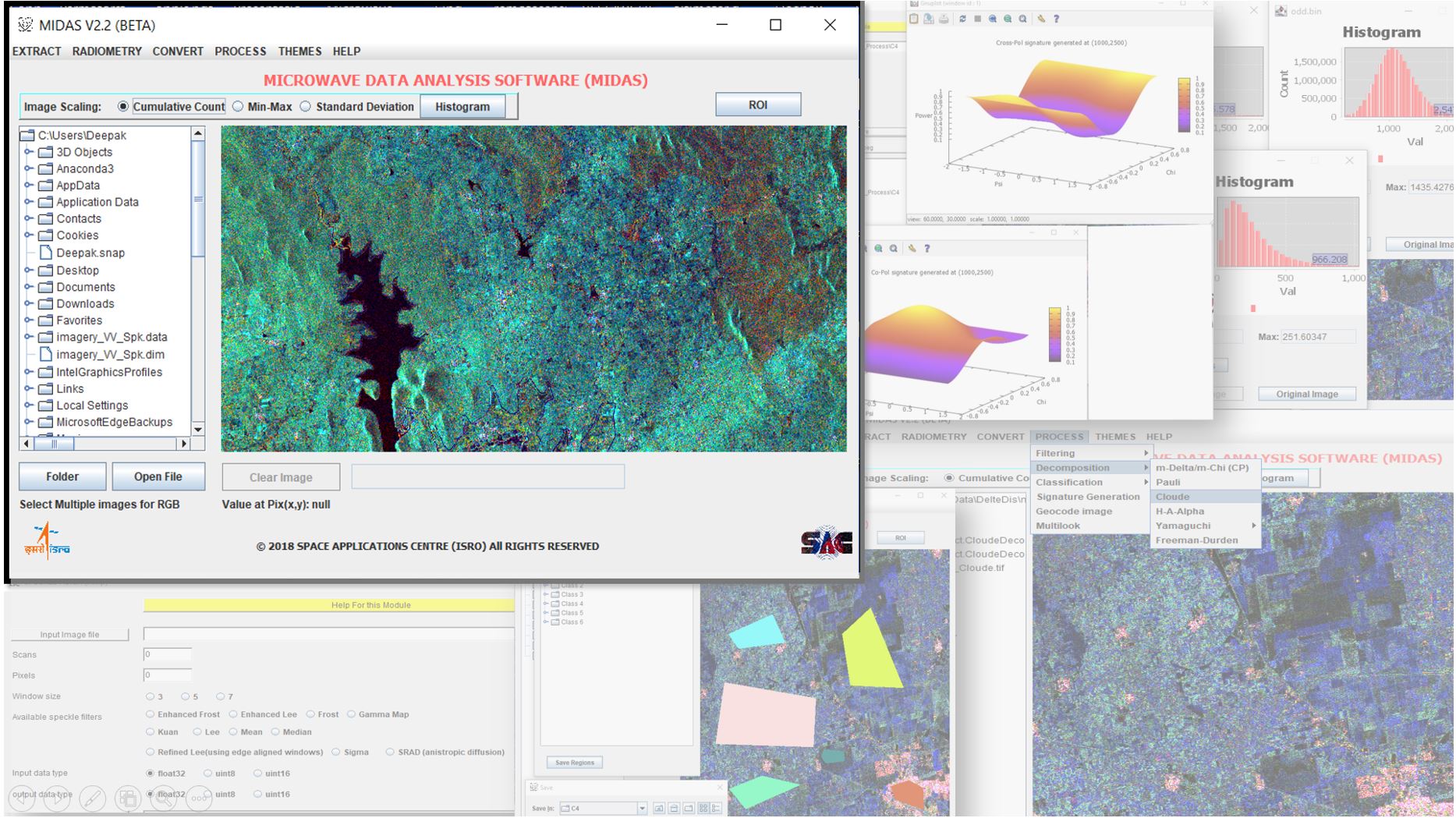Screen dimensions: 1456x818
Task: Click the export-to-file icon in top Gnuplot toolbar
Action: [x=929, y=19]
